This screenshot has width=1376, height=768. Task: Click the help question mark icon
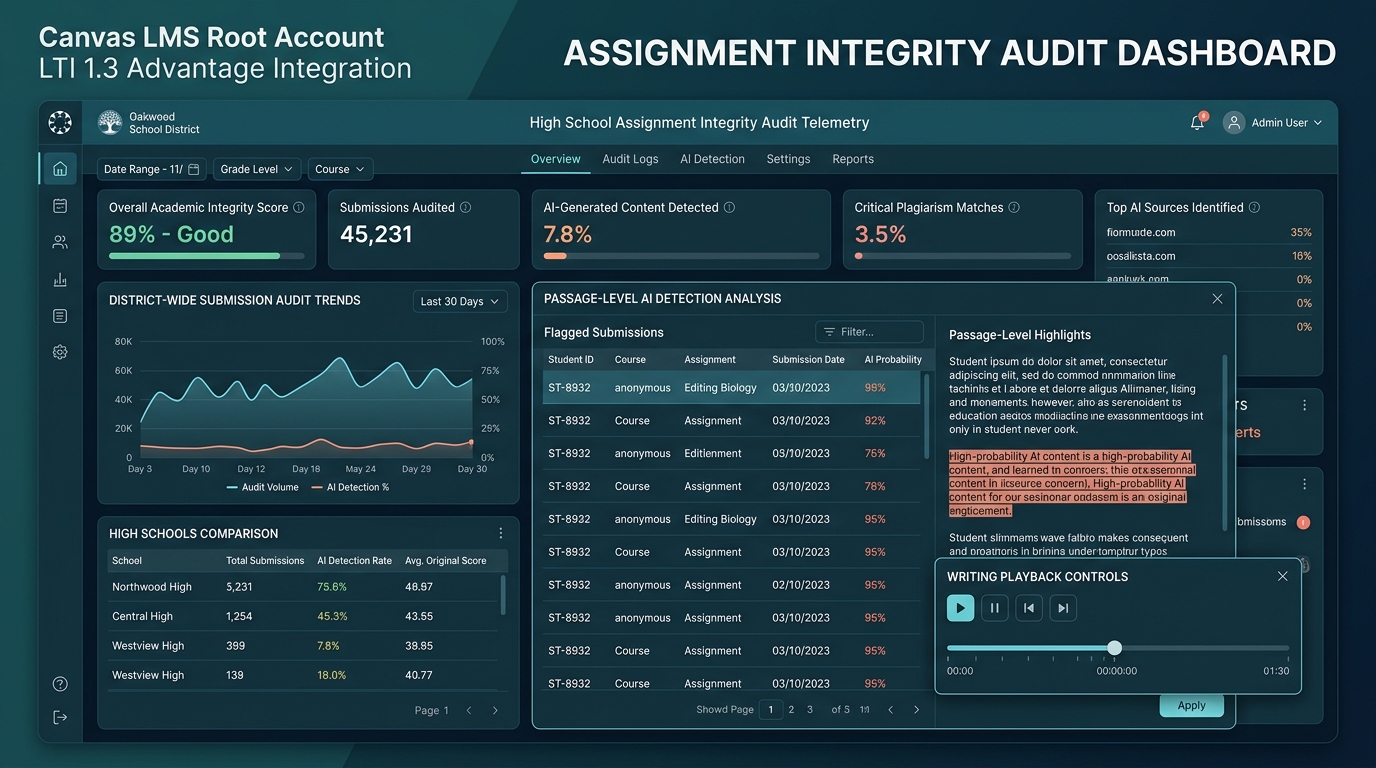(x=60, y=684)
